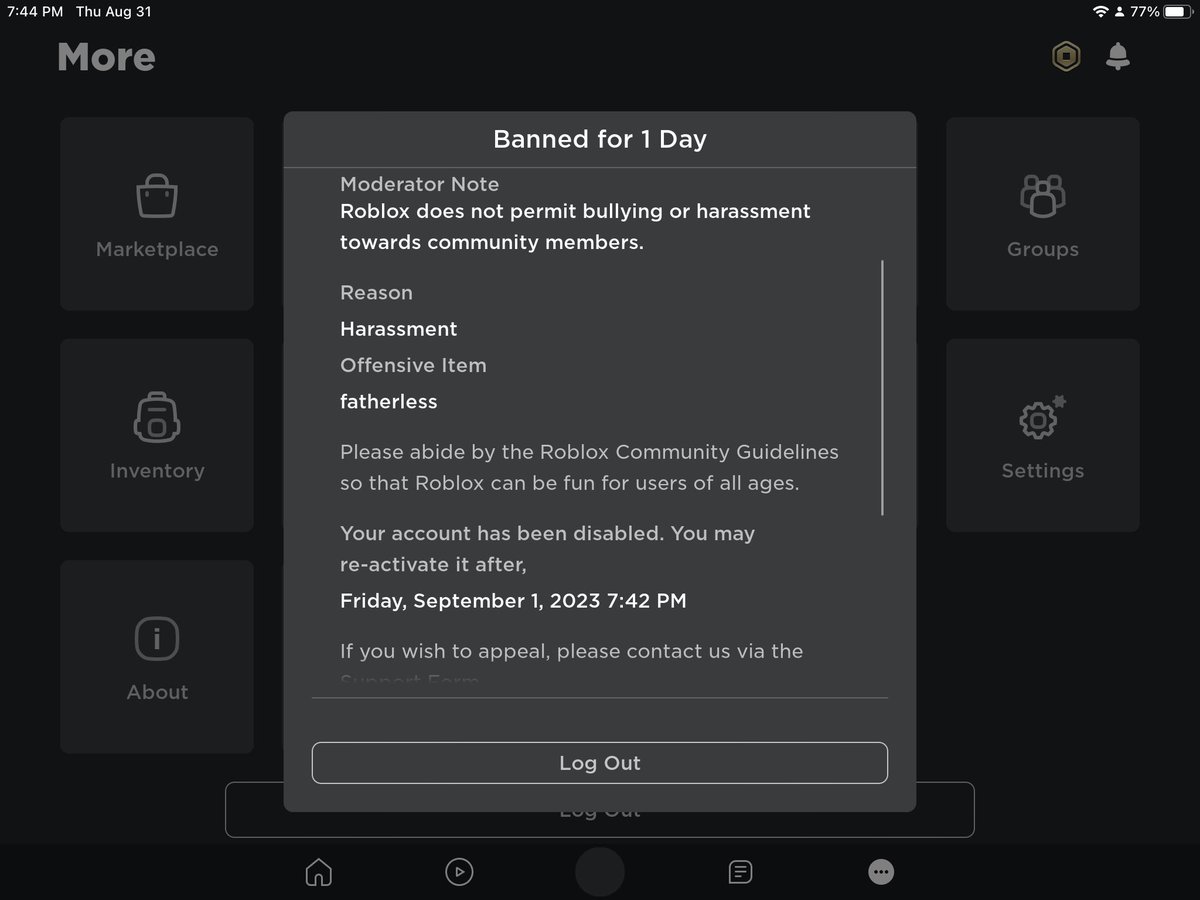This screenshot has height=900, width=1200.
Task: Open the Inventory backpack tile
Action: (x=157, y=435)
